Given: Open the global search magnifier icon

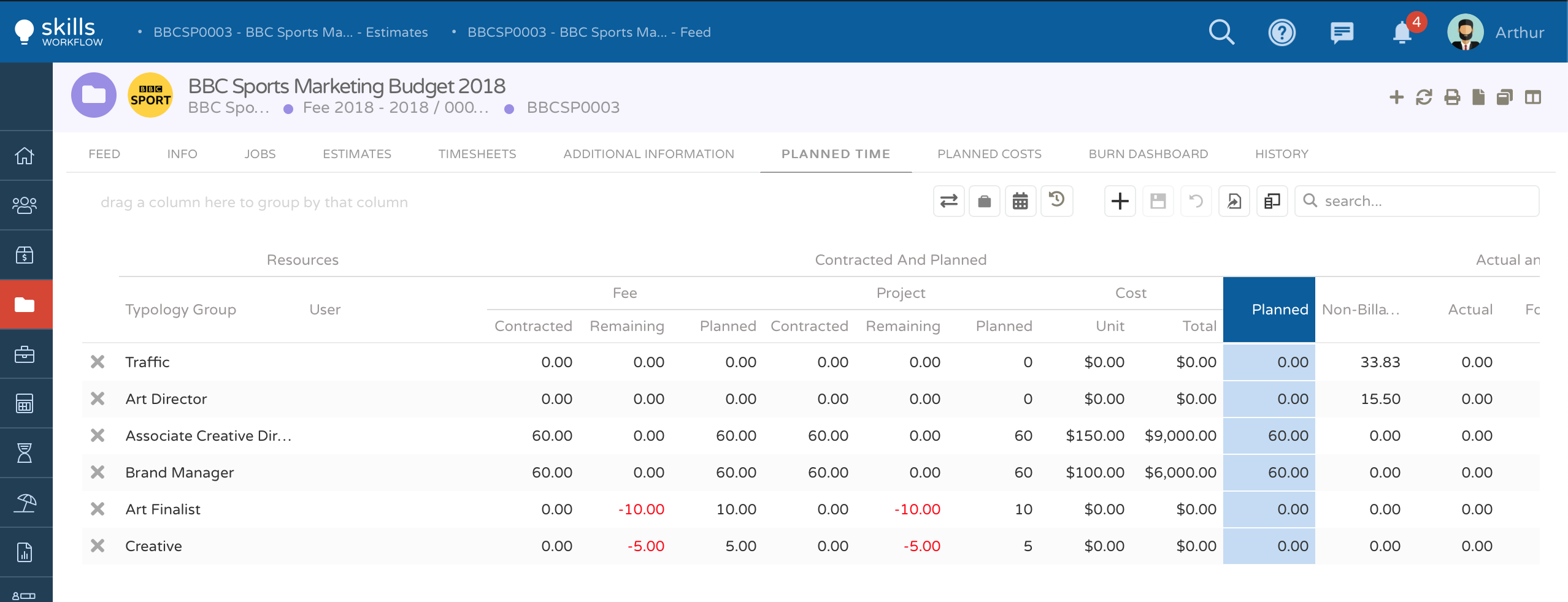Looking at the screenshot, I should coord(1221,32).
